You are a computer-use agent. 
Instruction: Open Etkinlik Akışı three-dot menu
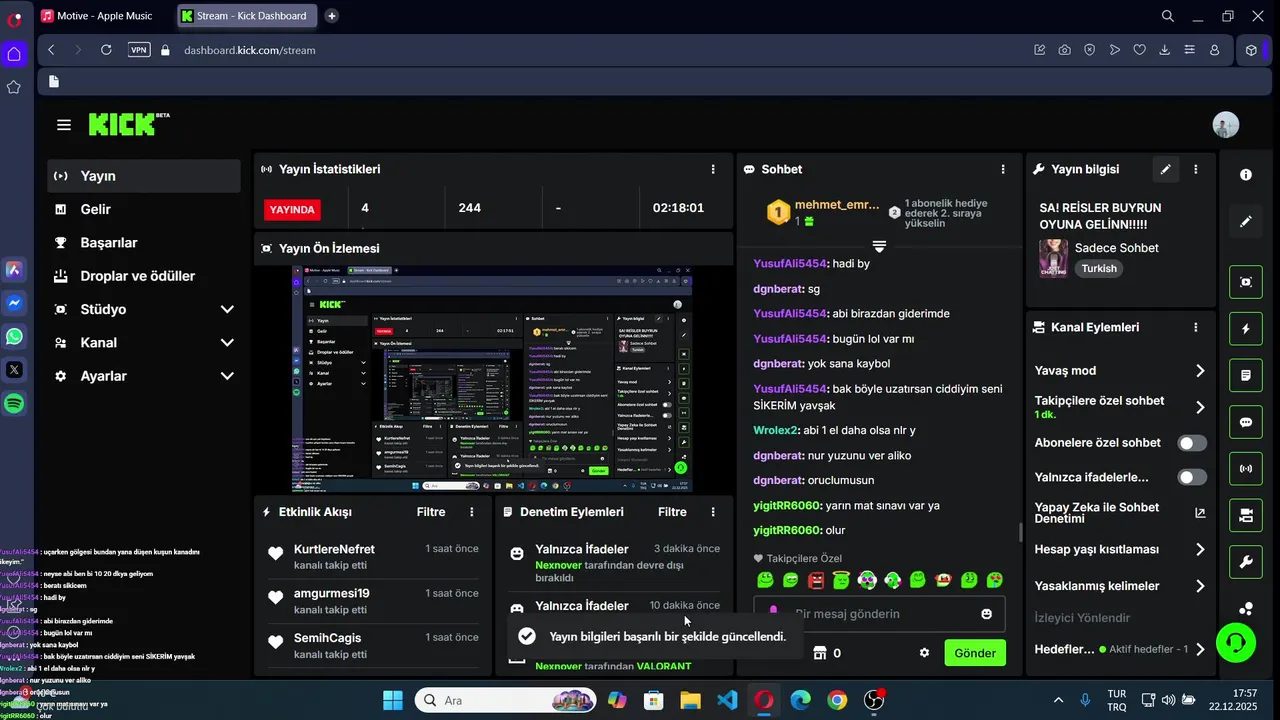click(472, 511)
